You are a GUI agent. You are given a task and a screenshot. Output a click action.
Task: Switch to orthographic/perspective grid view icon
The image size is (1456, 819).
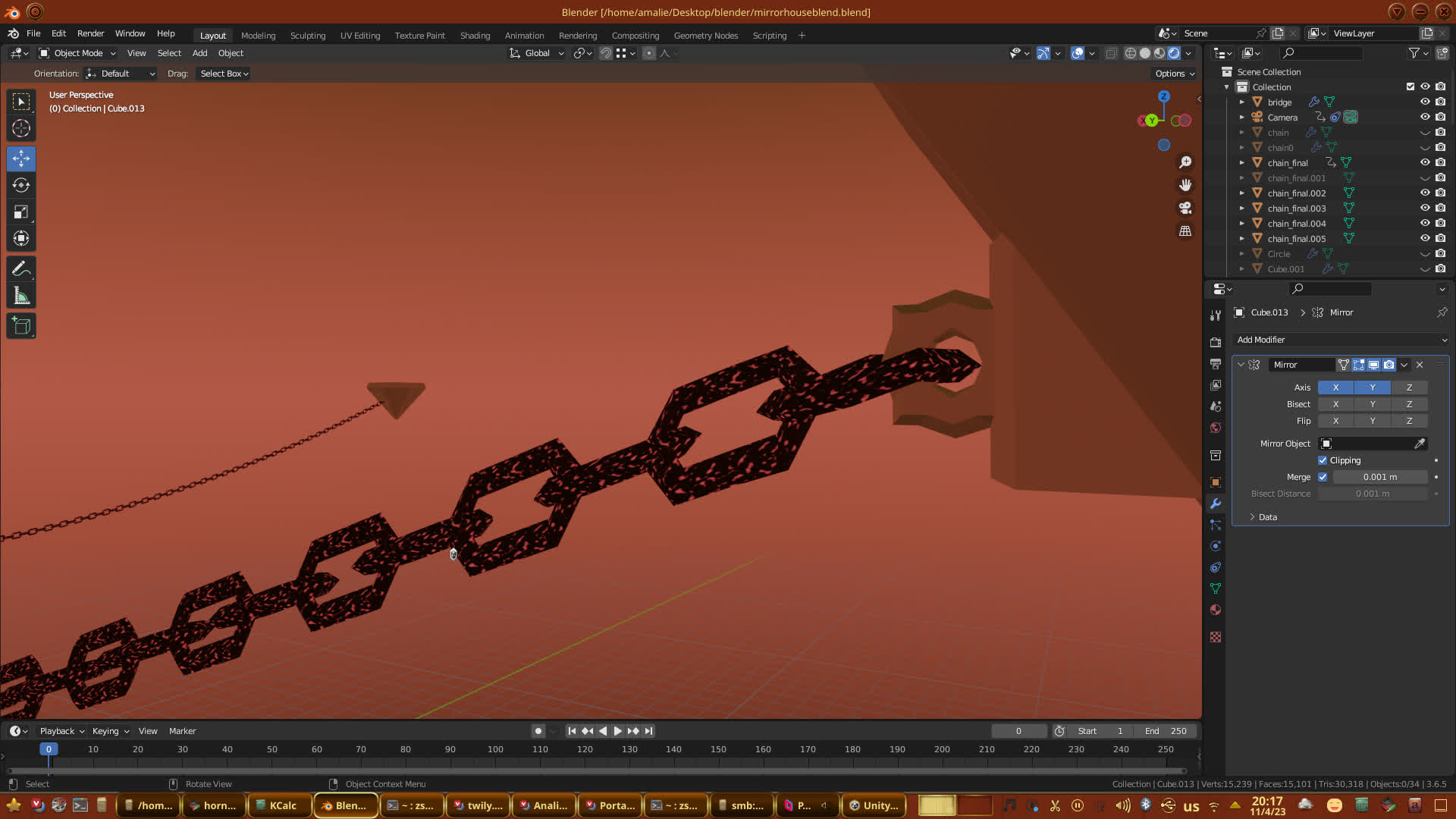click(x=1185, y=231)
